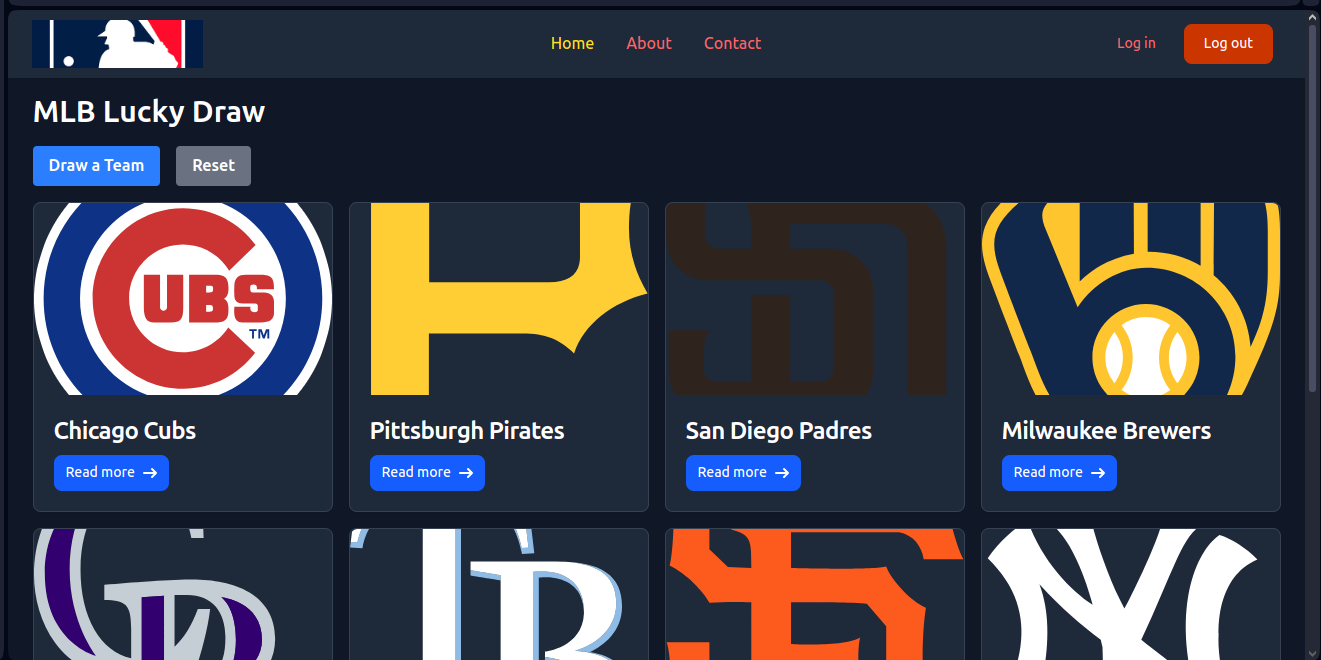Screen dimensions: 1321x660
Task: Select the Chicago Cubs logo
Action: [182, 298]
